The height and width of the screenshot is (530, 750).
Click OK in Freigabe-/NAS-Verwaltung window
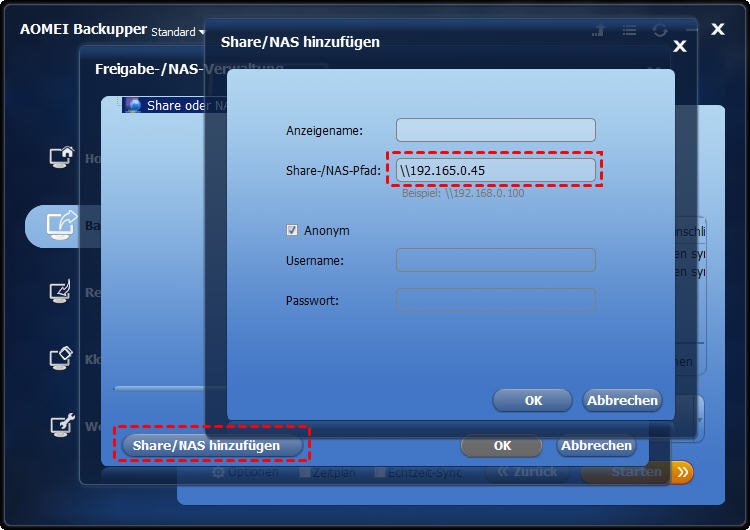point(502,446)
